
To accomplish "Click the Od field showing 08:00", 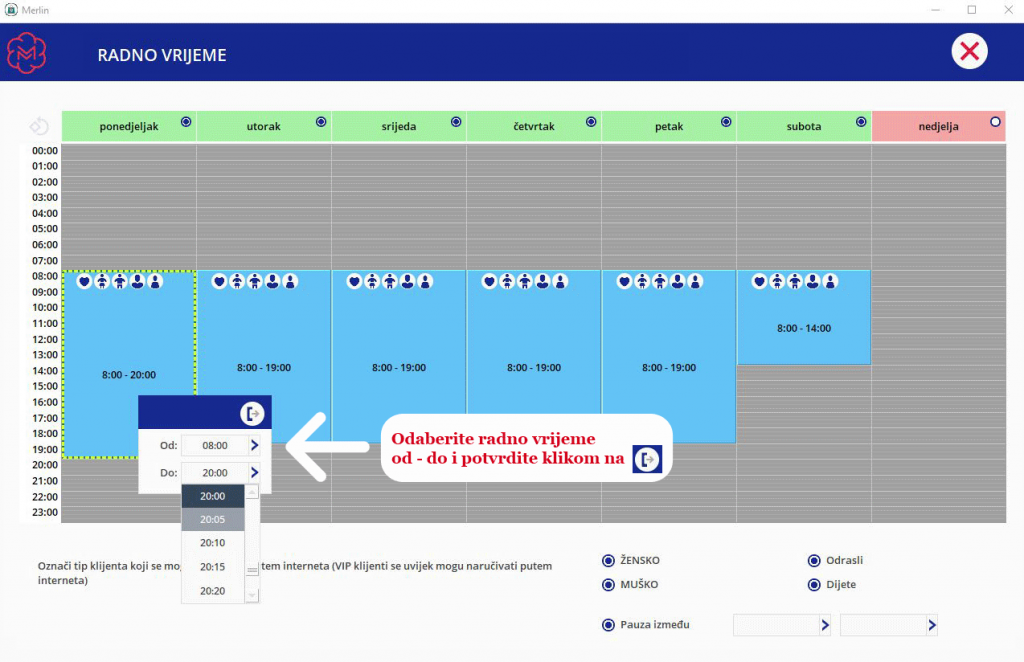I will (215, 445).
